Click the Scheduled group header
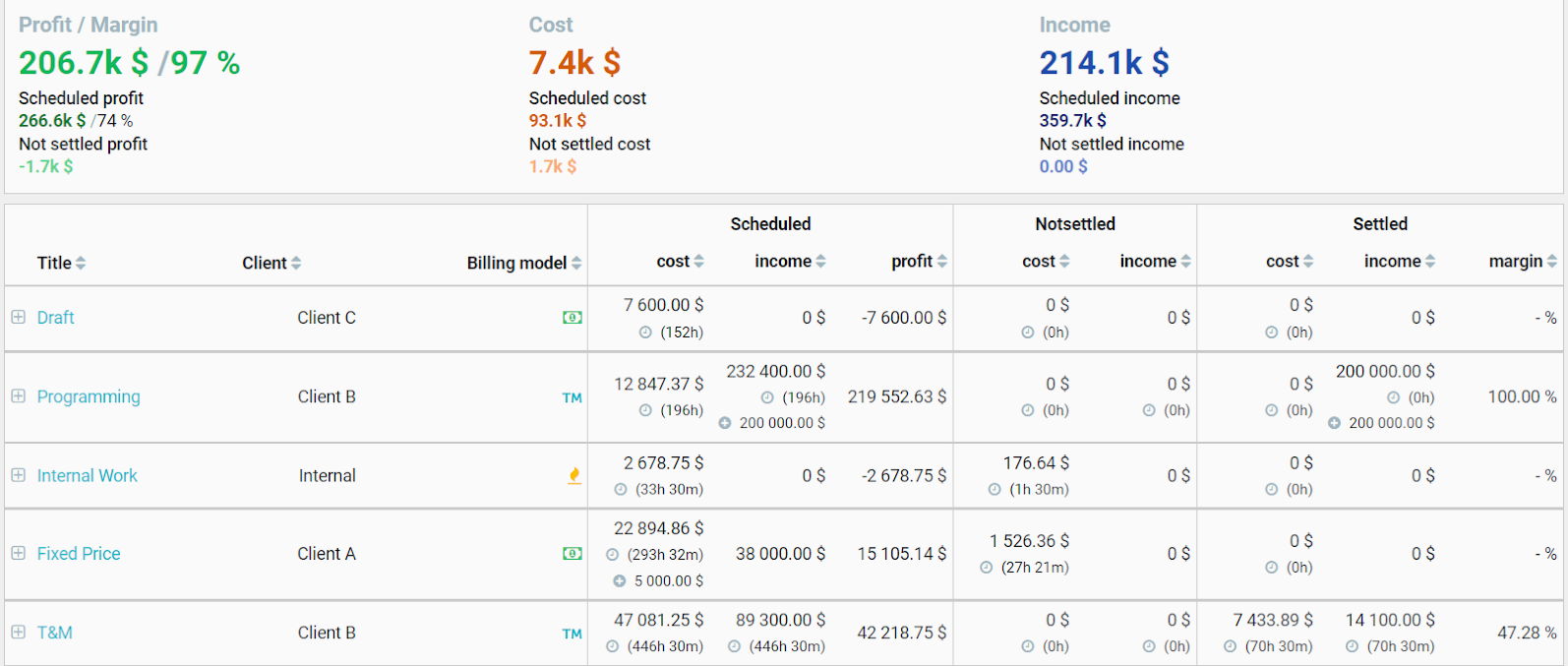 (x=770, y=224)
